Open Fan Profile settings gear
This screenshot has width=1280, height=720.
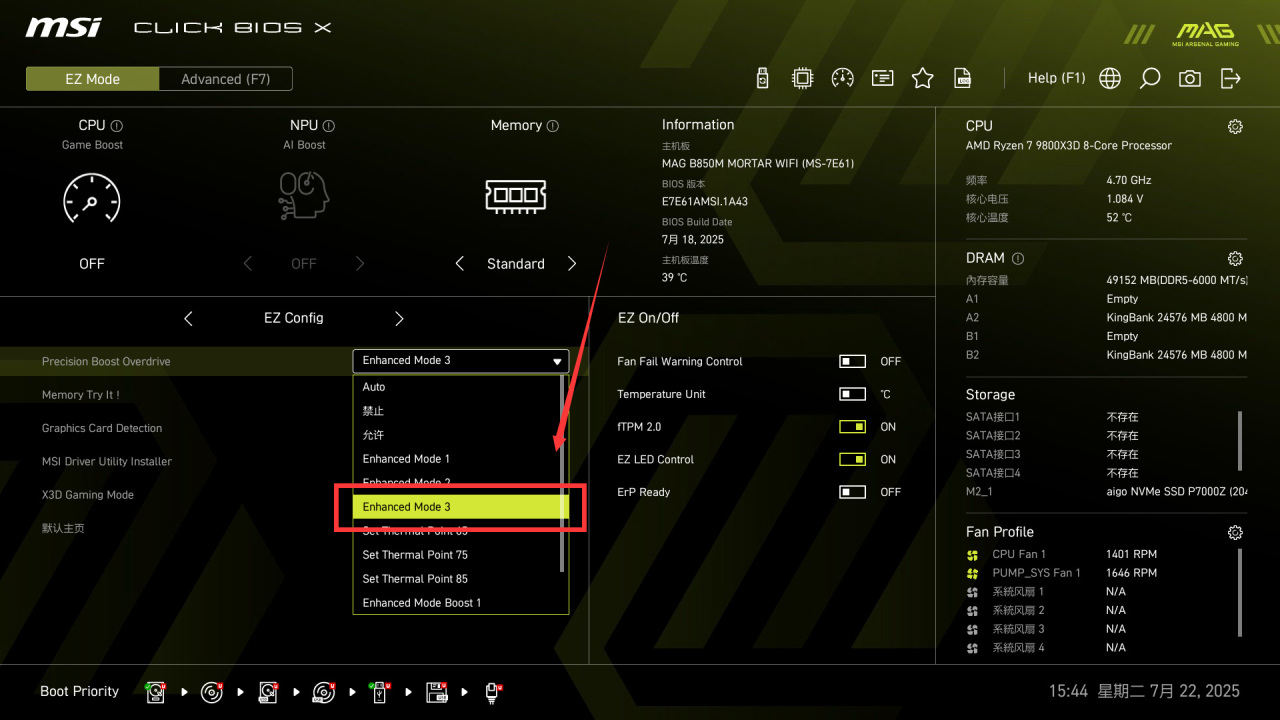tap(1235, 533)
